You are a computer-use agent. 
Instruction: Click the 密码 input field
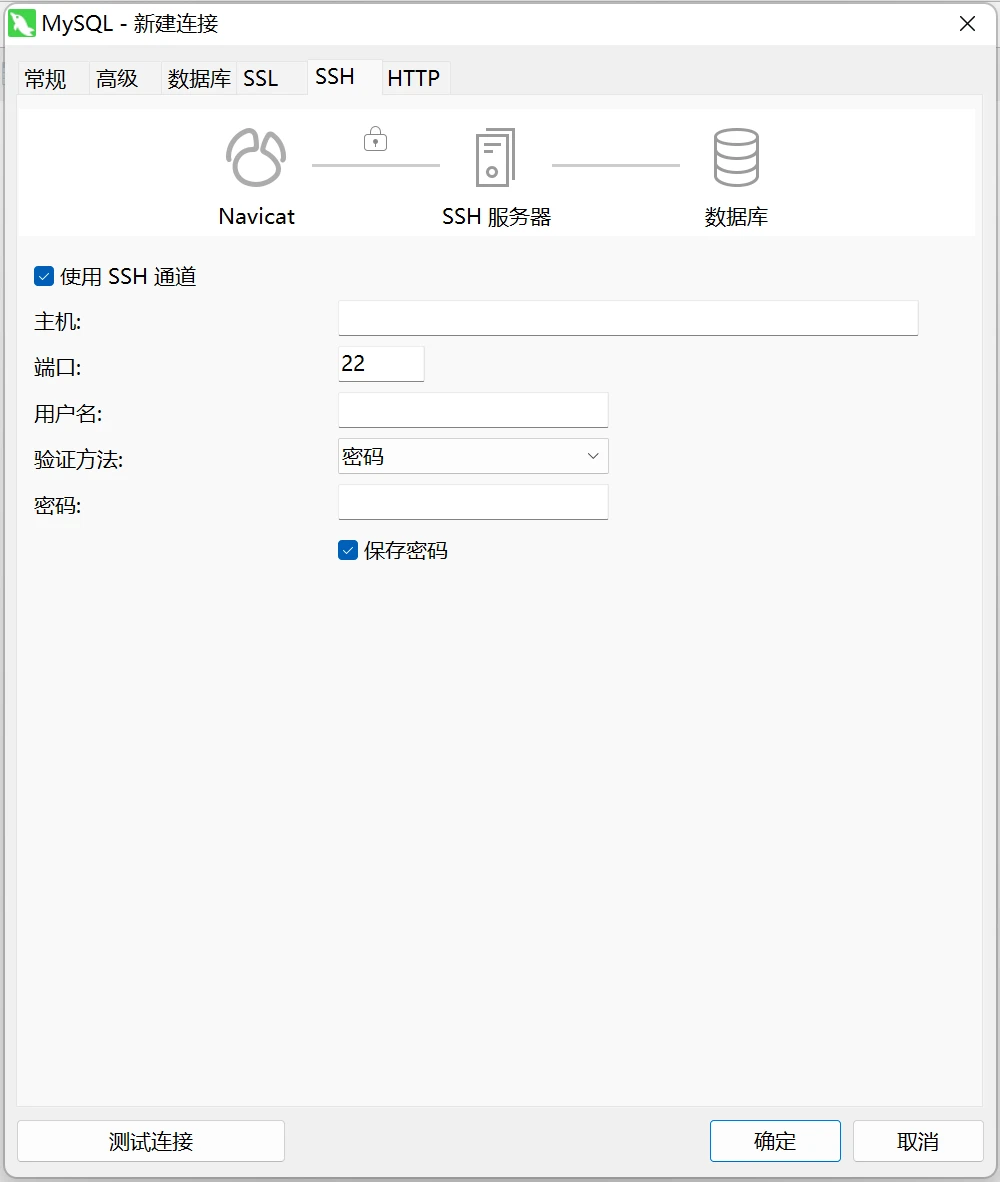[473, 502]
